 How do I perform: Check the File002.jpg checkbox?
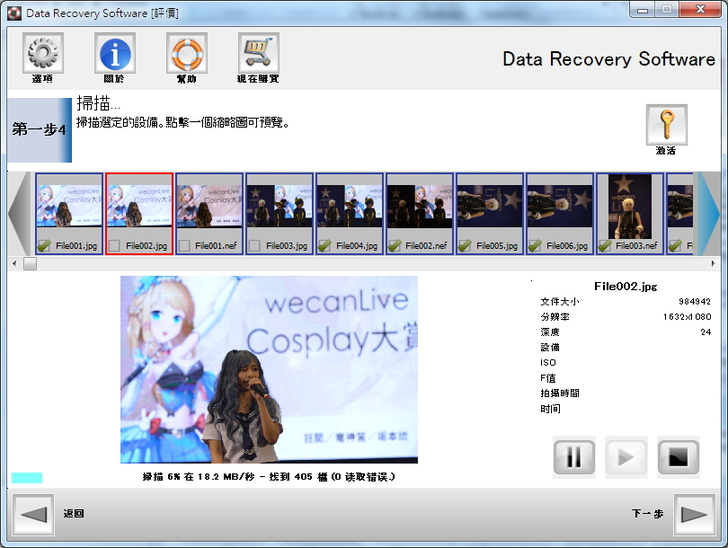pos(114,246)
